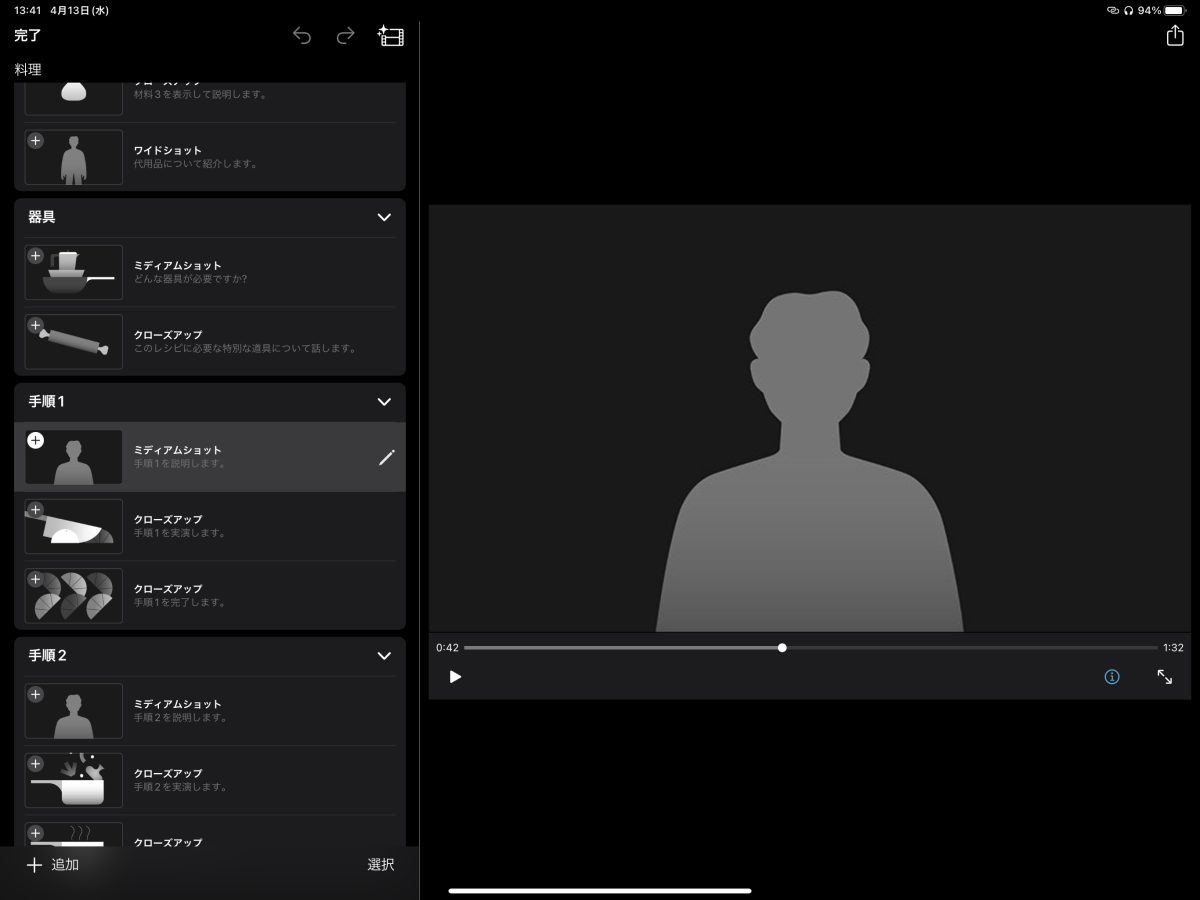Image resolution: width=1200 pixels, height=900 pixels.
Task: Tap the 追加 button
Action: 53,865
